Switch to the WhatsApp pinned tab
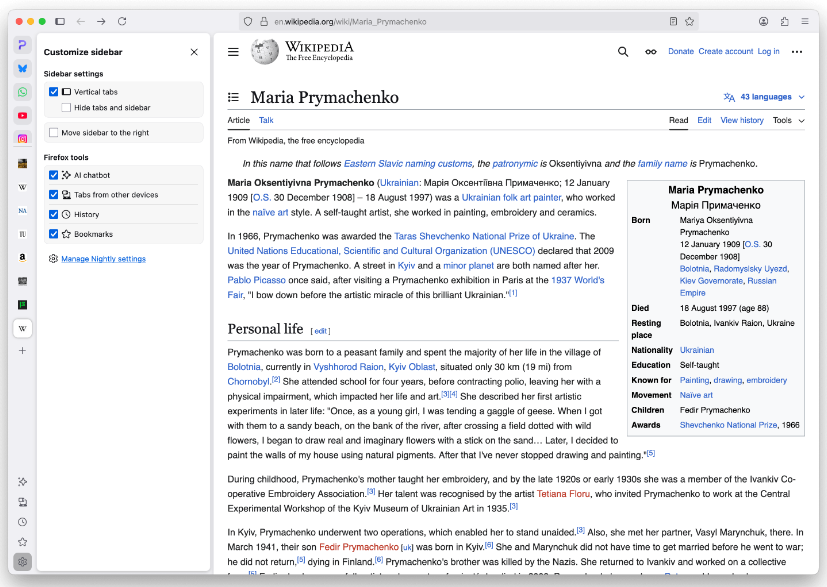This screenshot has width=827, height=587. coord(22,92)
